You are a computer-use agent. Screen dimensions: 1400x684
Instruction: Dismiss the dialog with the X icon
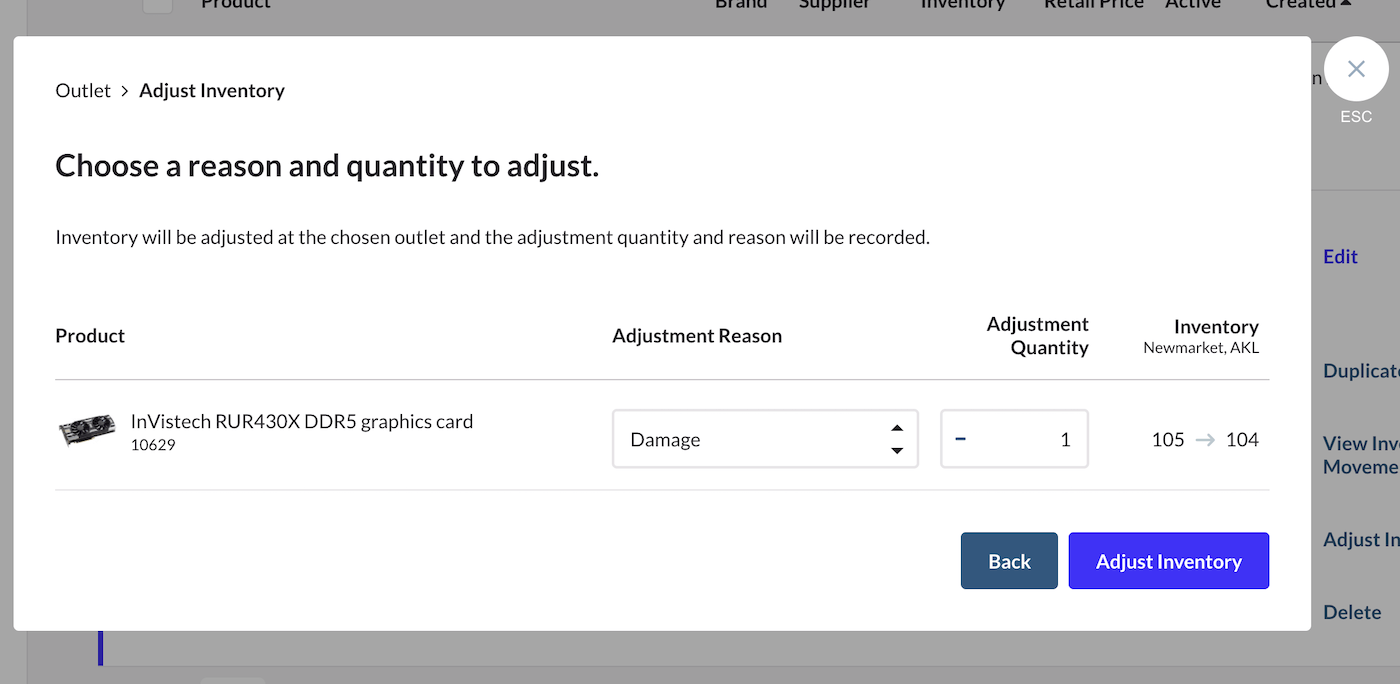(1356, 68)
